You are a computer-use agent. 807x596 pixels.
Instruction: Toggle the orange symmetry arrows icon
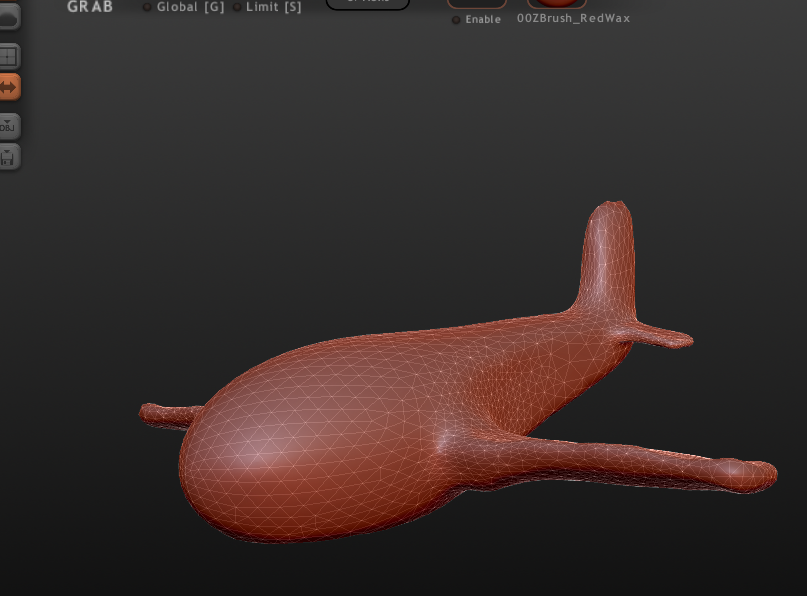(x=9, y=86)
